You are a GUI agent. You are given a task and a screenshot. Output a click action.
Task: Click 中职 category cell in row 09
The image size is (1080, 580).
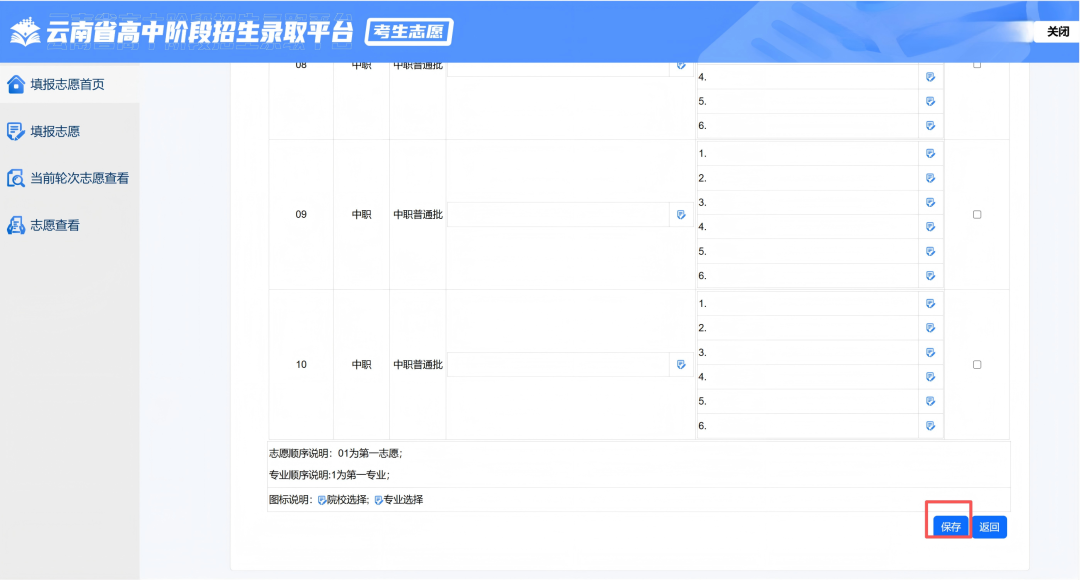click(x=362, y=214)
